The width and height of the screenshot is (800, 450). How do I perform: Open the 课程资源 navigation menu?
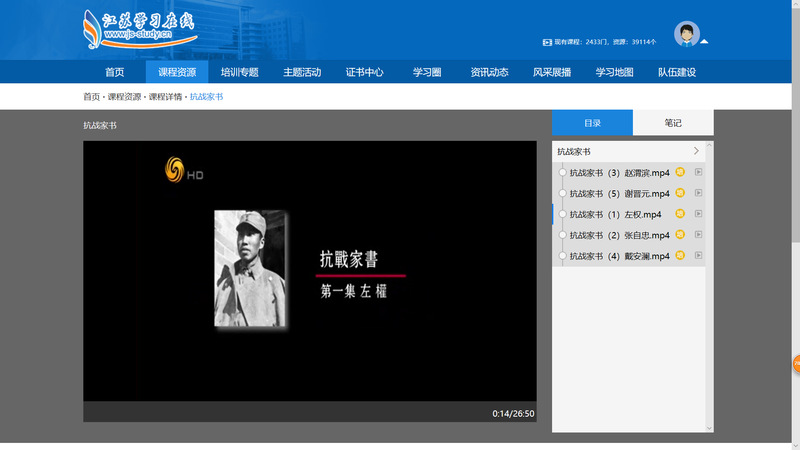pyautogui.click(x=177, y=72)
